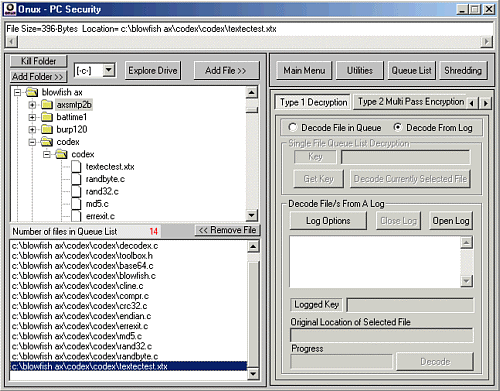Select Decode File in Queue option

(x=292, y=127)
